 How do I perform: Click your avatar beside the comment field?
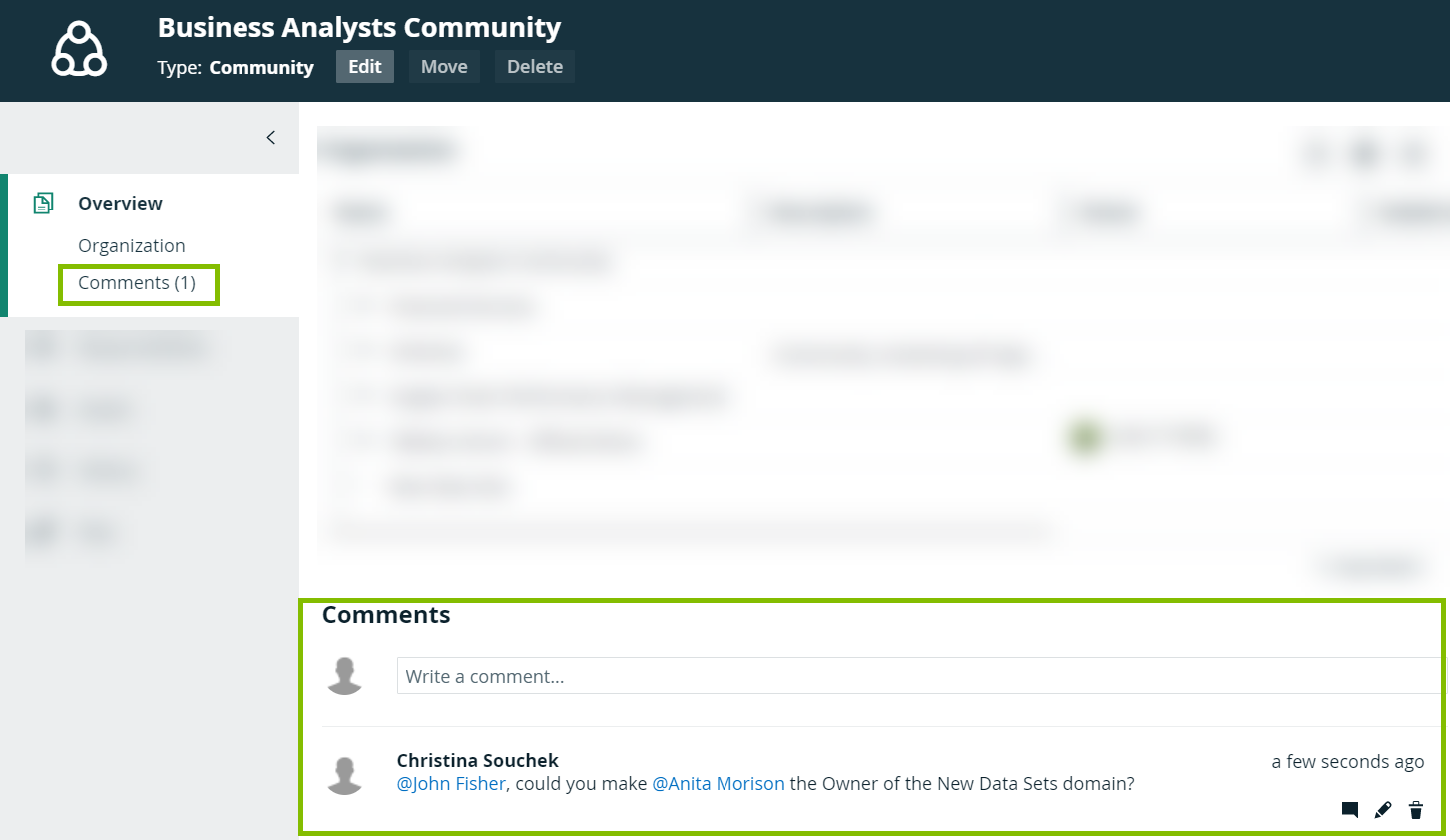[345, 676]
